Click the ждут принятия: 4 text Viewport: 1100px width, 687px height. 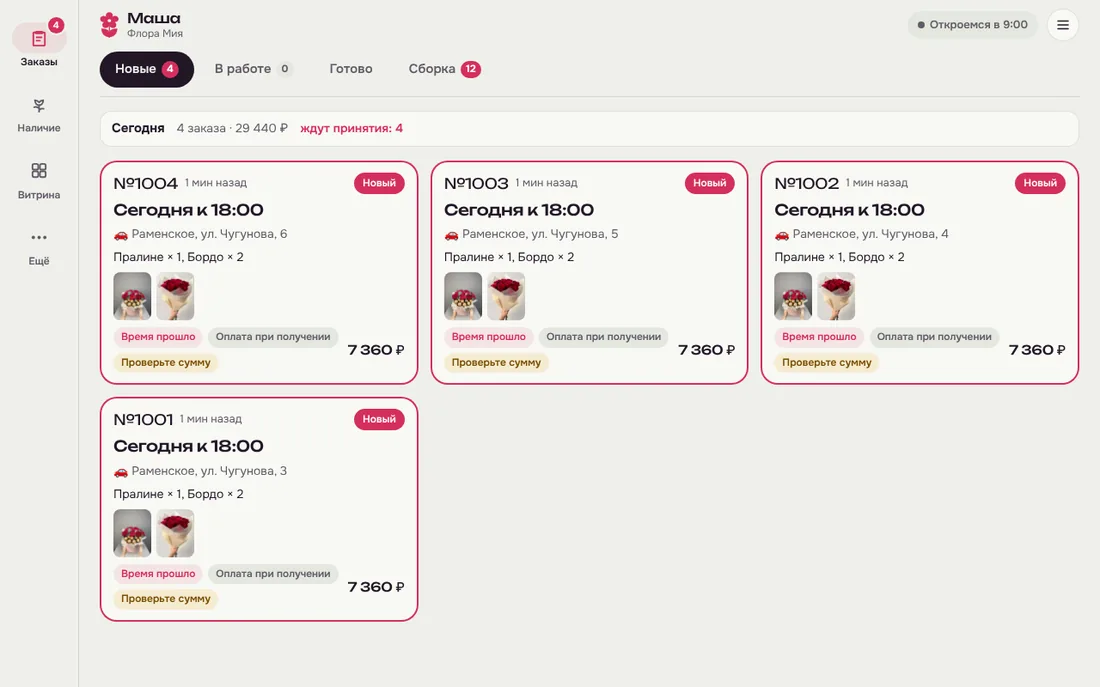tap(351, 128)
